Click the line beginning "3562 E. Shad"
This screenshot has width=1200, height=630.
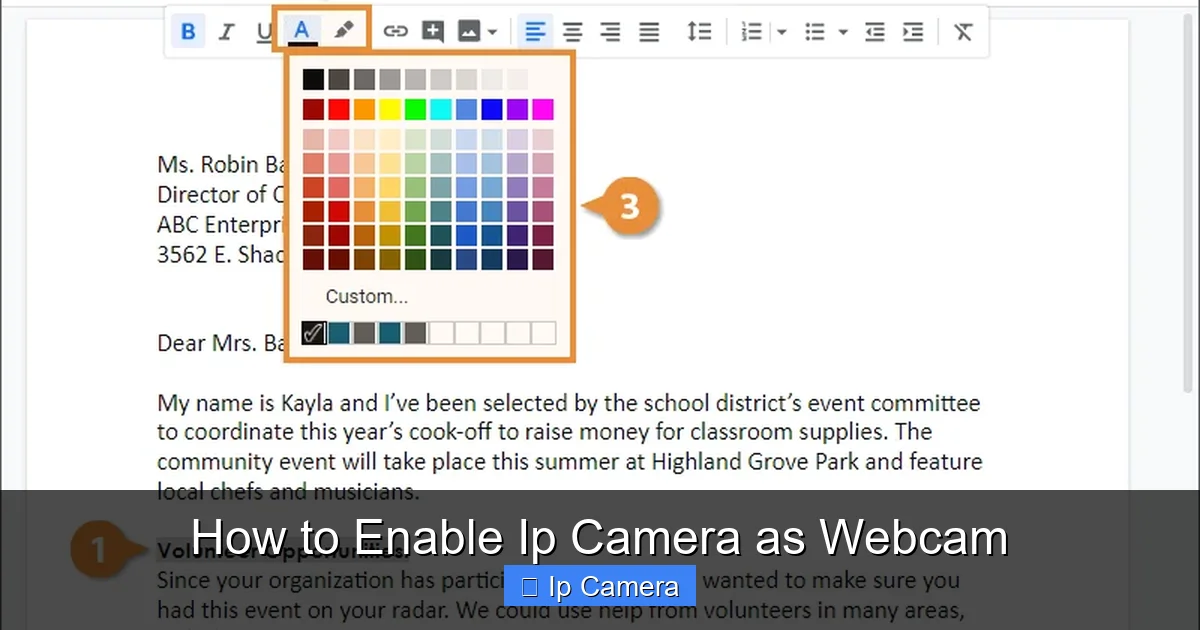coord(222,254)
